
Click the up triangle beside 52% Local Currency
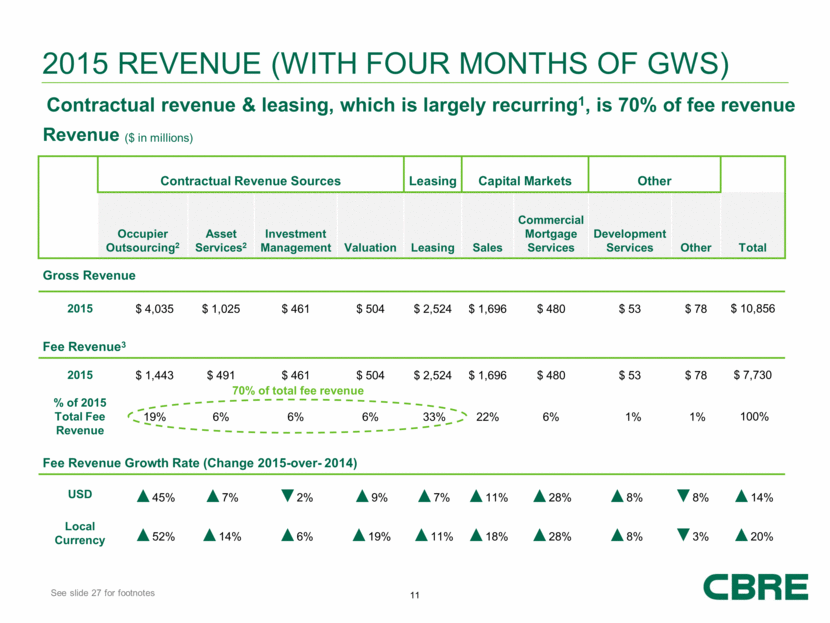tap(141, 537)
